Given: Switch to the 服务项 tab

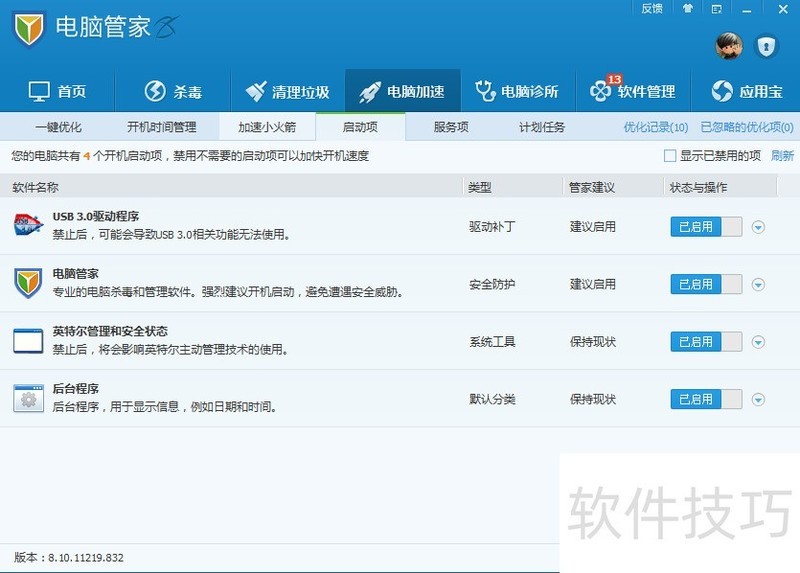Looking at the screenshot, I should (x=451, y=127).
